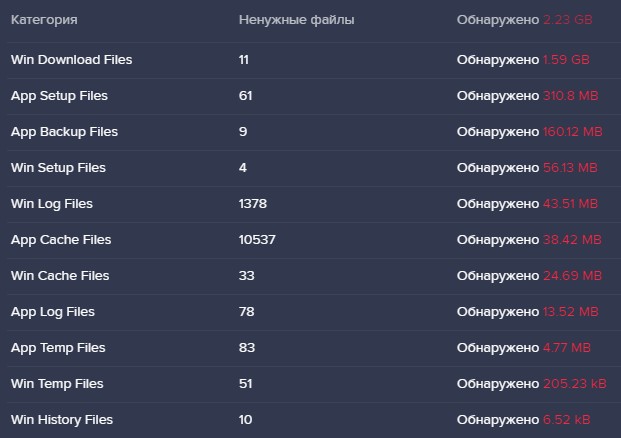
Task: Click the Win Setup Files category
Action: click(x=58, y=168)
